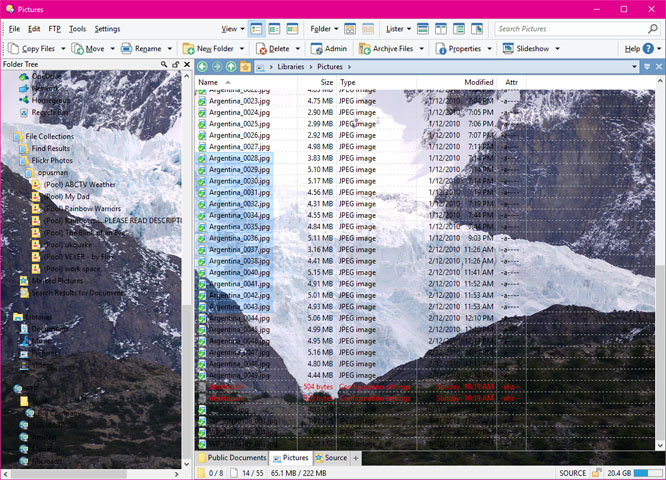Viewport: 666px width, 480px height.
Task: Expand the Copy Files dropdown arrow
Action: [x=63, y=49]
